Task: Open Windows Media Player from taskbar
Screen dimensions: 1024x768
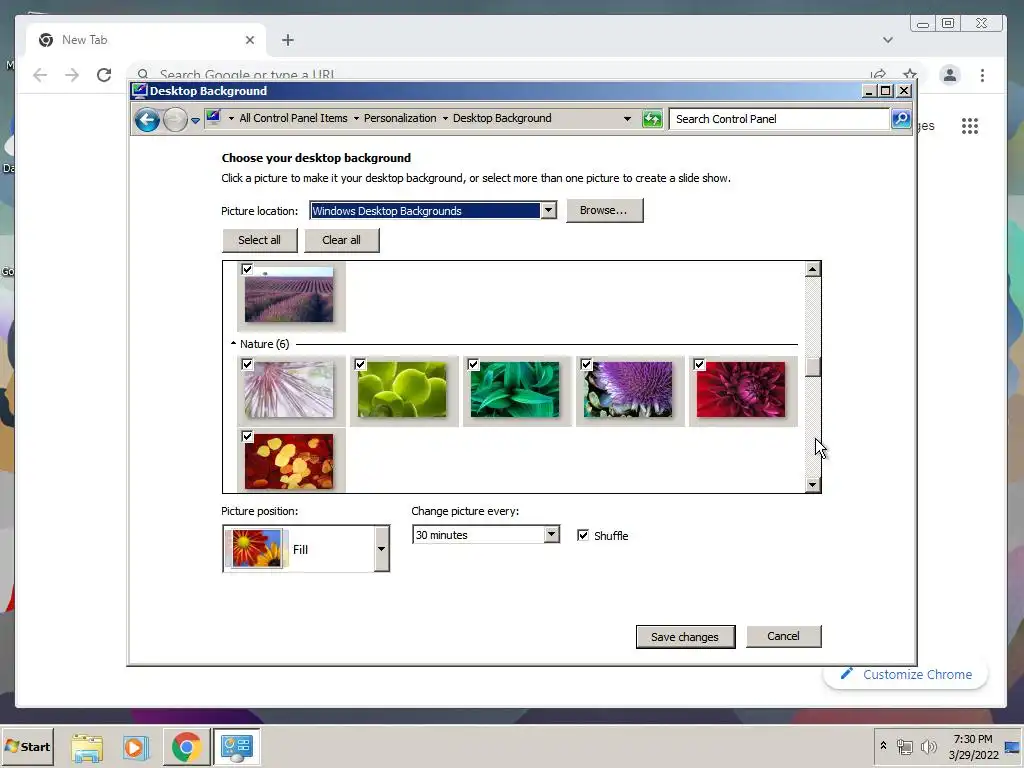Action: (136, 747)
